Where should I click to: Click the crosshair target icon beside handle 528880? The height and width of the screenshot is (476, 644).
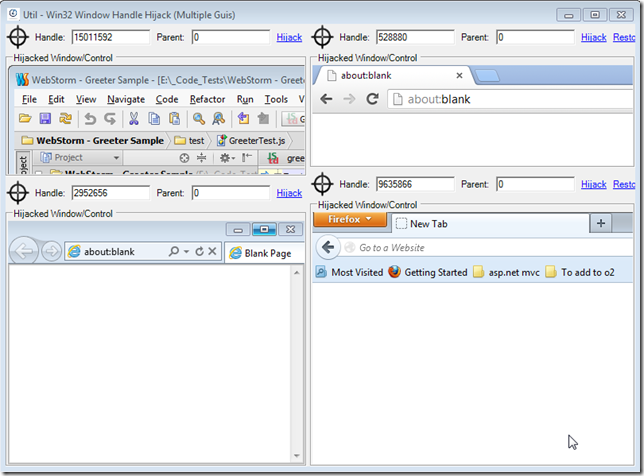click(322, 37)
